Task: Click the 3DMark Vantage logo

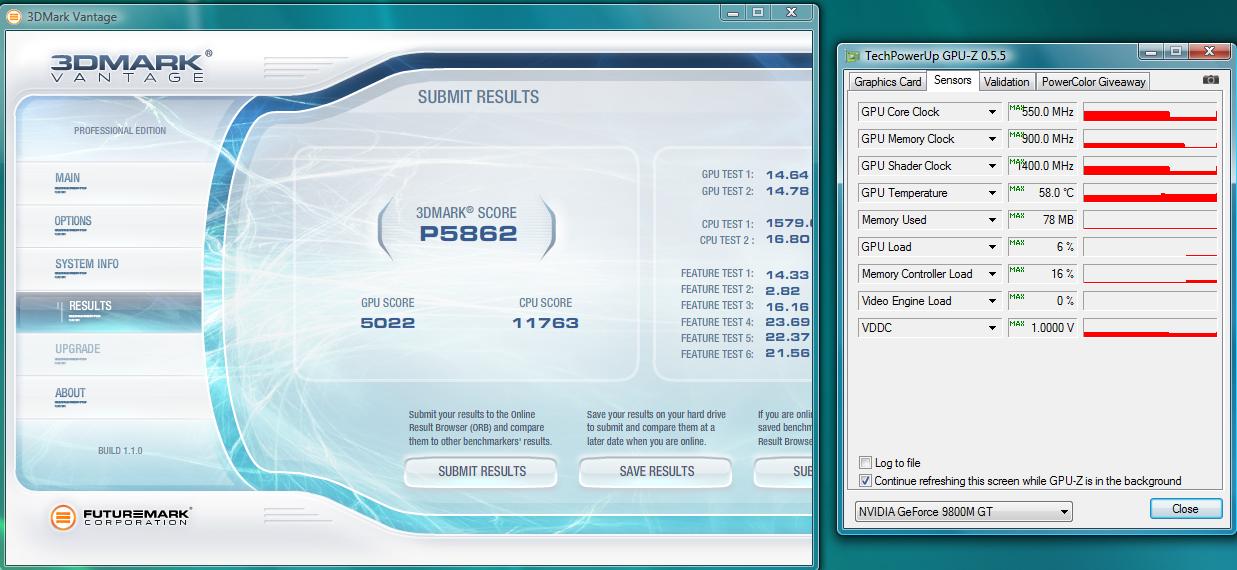Action: point(130,65)
